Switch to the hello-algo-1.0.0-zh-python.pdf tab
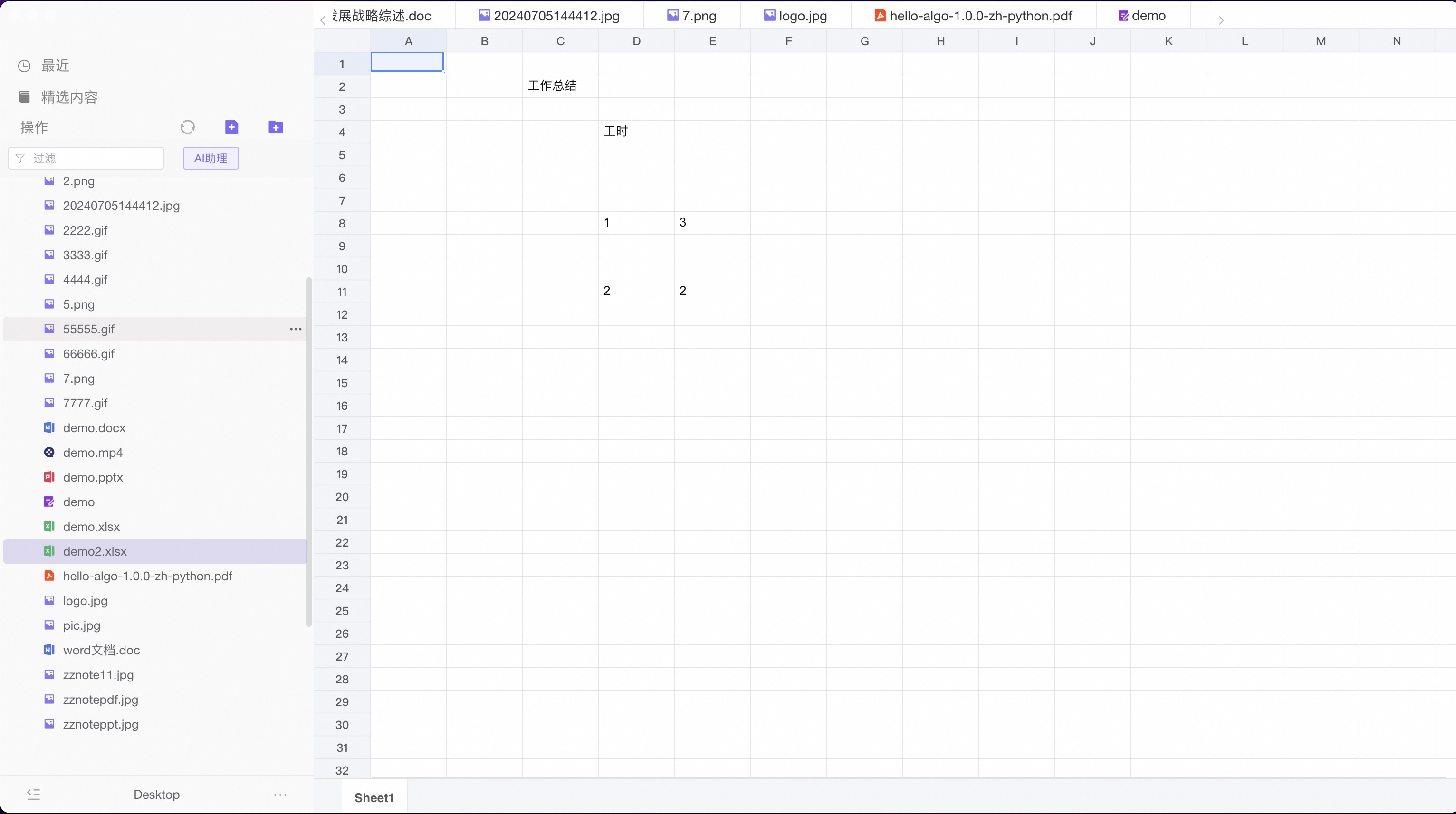This screenshot has height=814, width=1456. [980, 16]
